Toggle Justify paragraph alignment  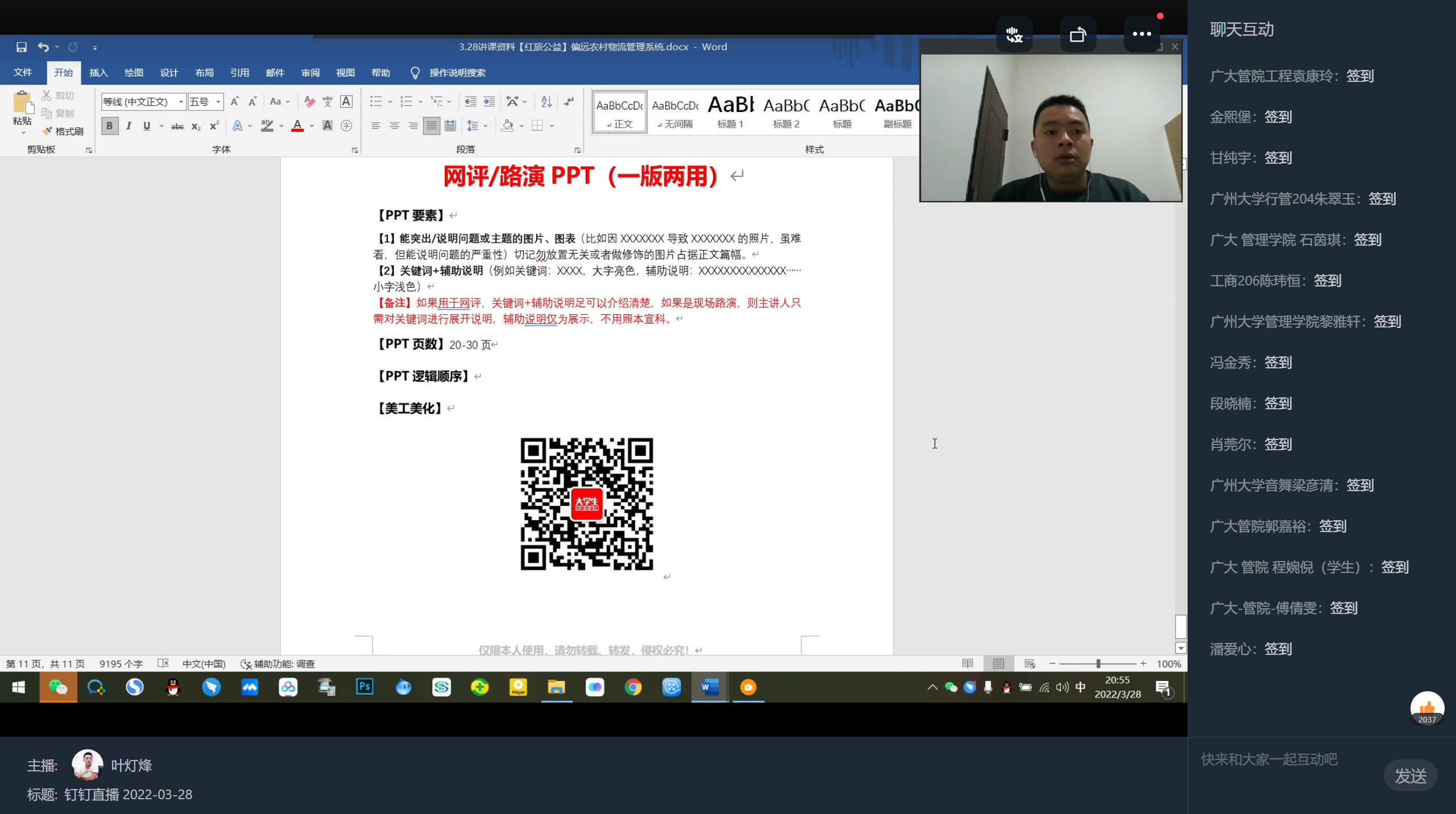pos(432,126)
